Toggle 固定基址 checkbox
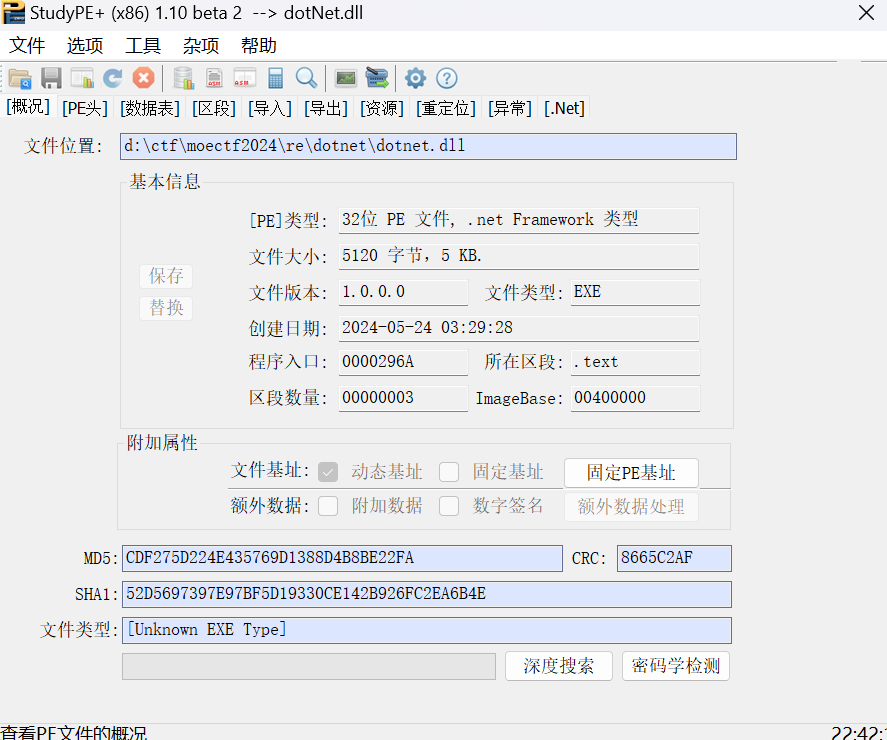This screenshot has height=740, width=887. [x=449, y=472]
